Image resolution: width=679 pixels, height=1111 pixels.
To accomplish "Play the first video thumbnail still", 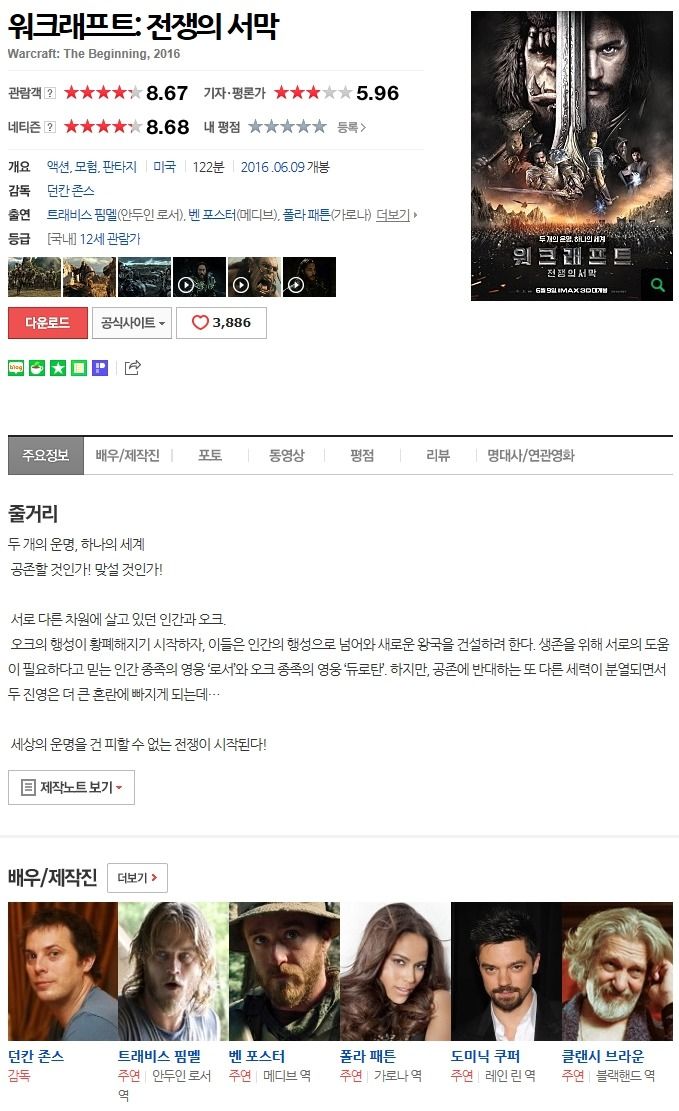I will coord(199,277).
